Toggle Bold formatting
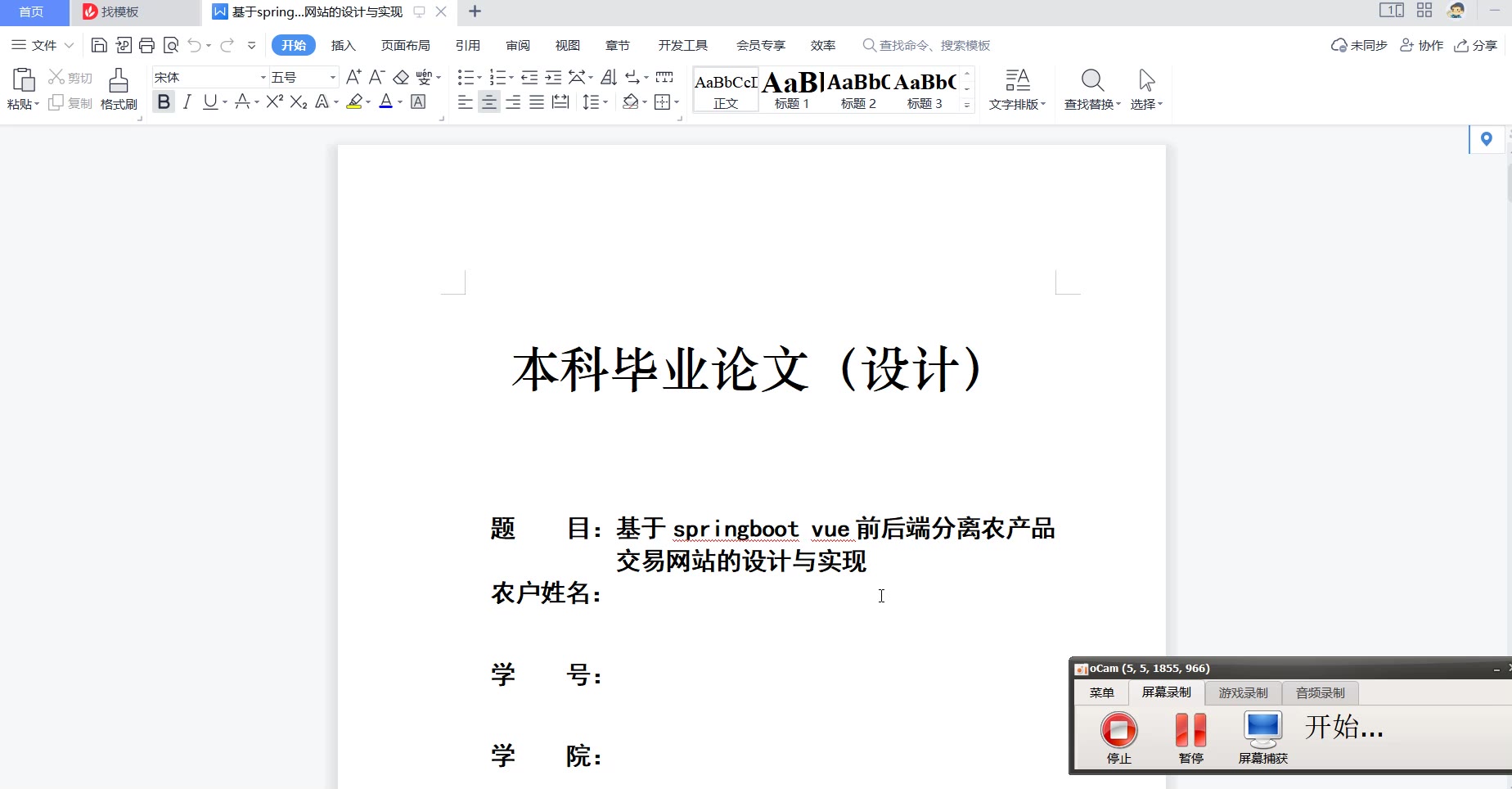The width and height of the screenshot is (1512, 789). [x=164, y=101]
